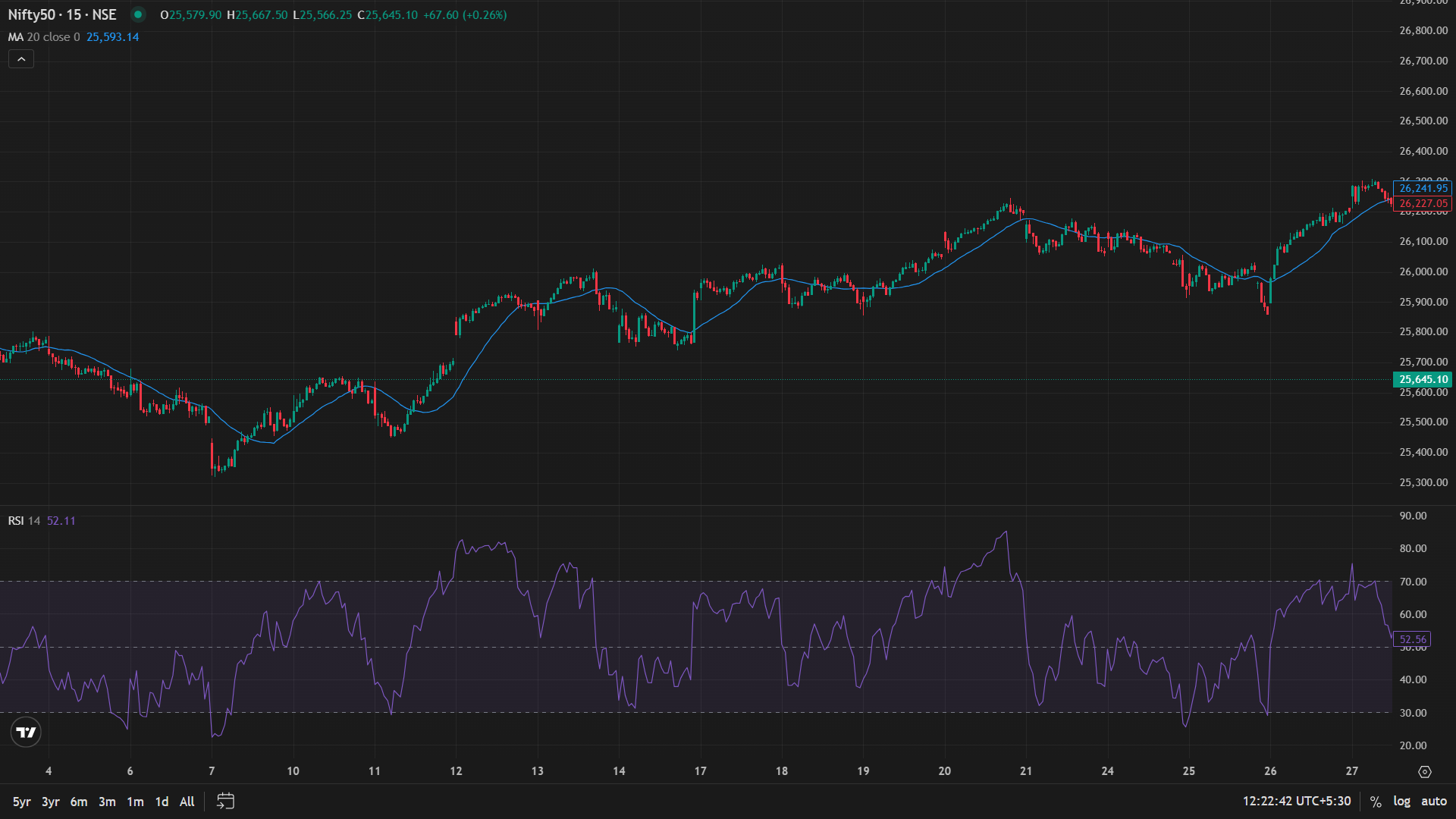The width and height of the screenshot is (1456, 819).
Task: Click the green market status dot
Action: 138,14
